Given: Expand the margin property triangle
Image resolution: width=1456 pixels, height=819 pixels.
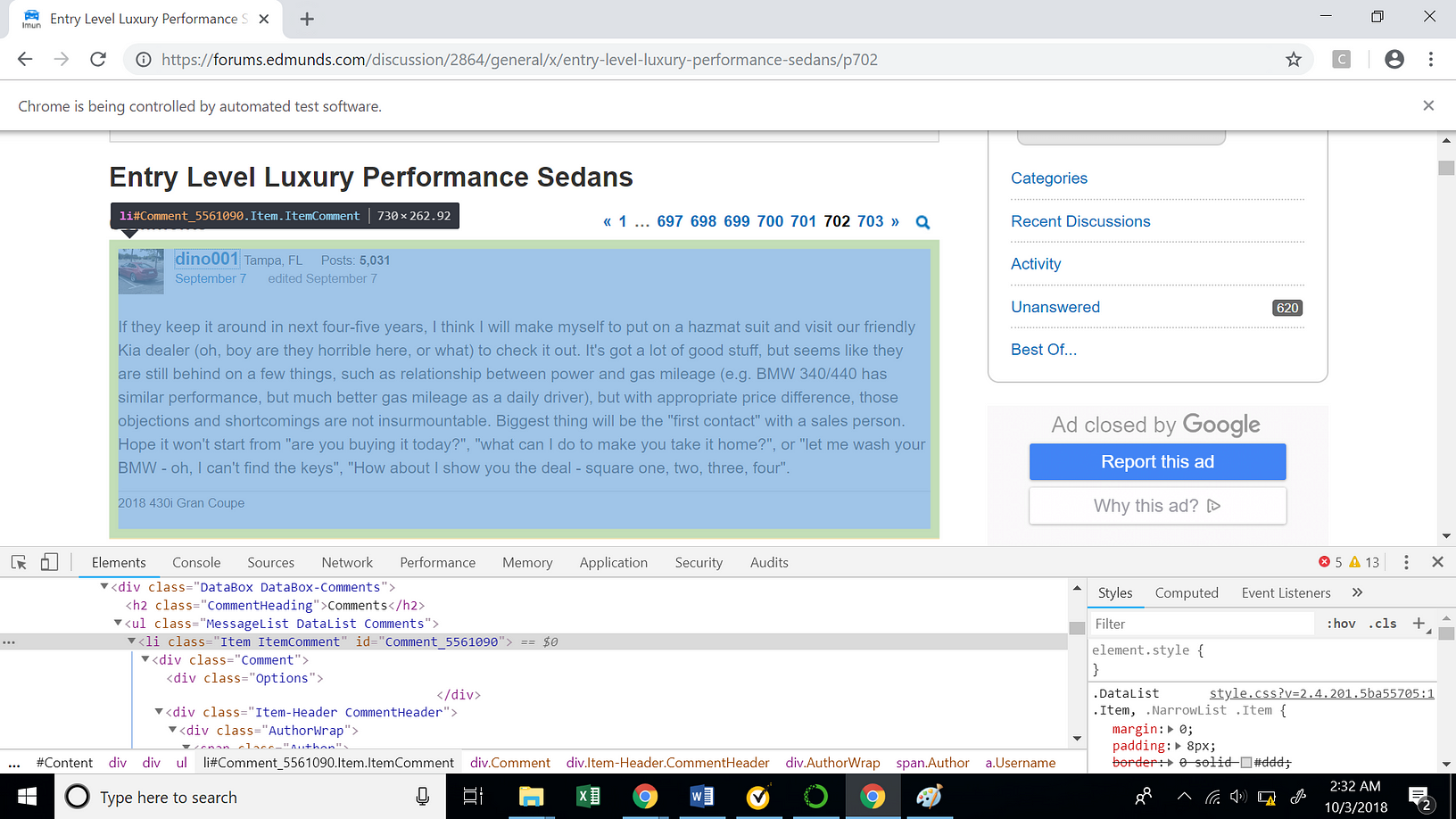Looking at the screenshot, I should 1171,729.
